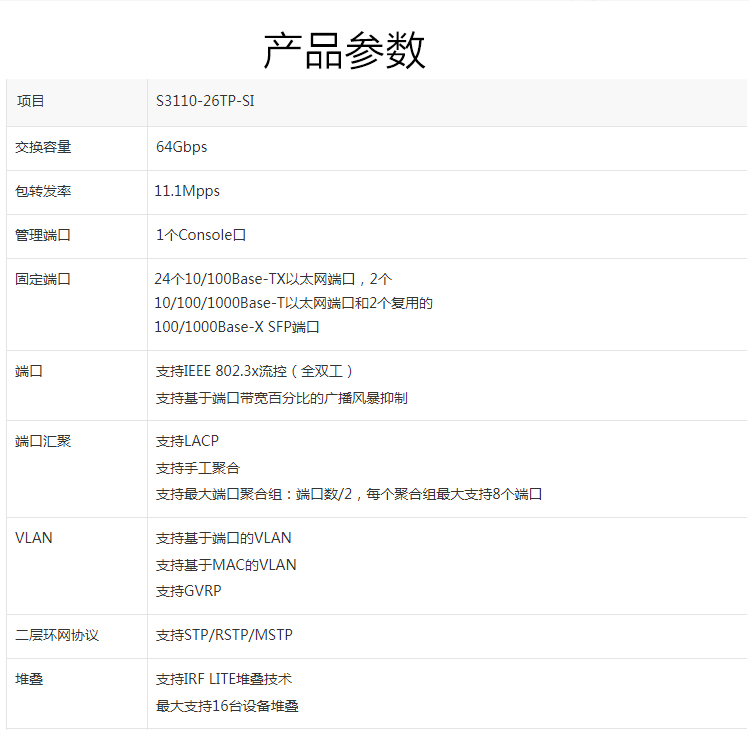Select the 二层环网协议 row label
The image size is (750, 730).
pos(57,635)
